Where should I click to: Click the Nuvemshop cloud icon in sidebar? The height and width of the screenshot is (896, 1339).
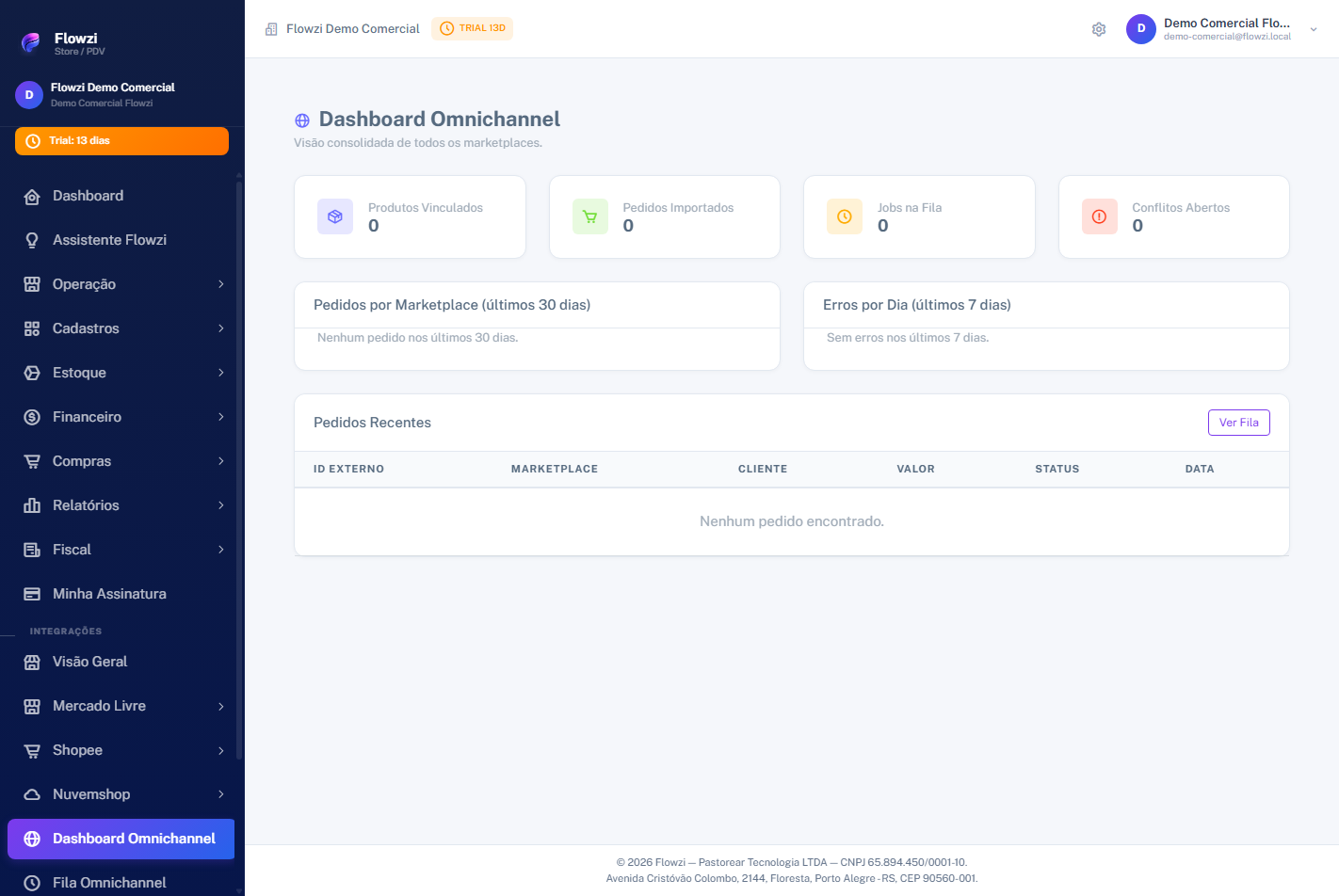click(x=32, y=794)
